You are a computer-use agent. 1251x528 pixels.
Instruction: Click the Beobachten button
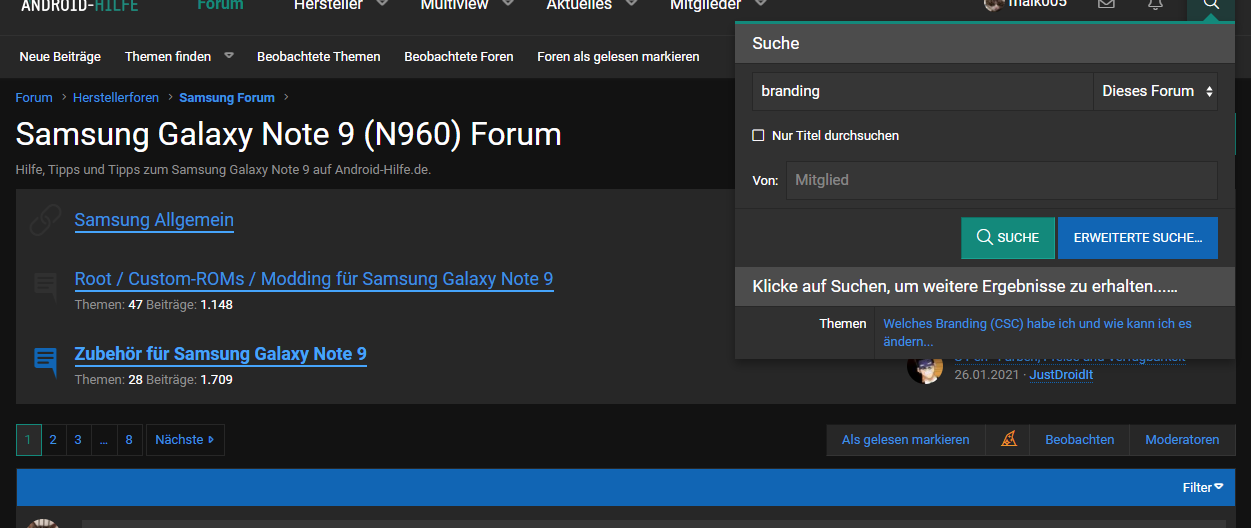pyautogui.click(x=1080, y=440)
